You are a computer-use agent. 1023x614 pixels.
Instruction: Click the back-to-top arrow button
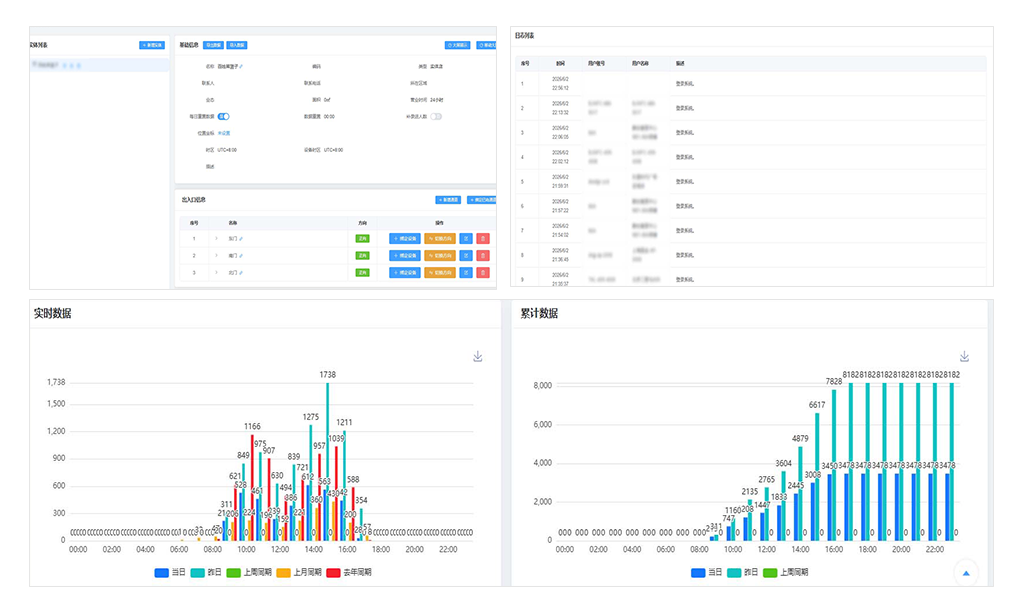click(x=966, y=573)
